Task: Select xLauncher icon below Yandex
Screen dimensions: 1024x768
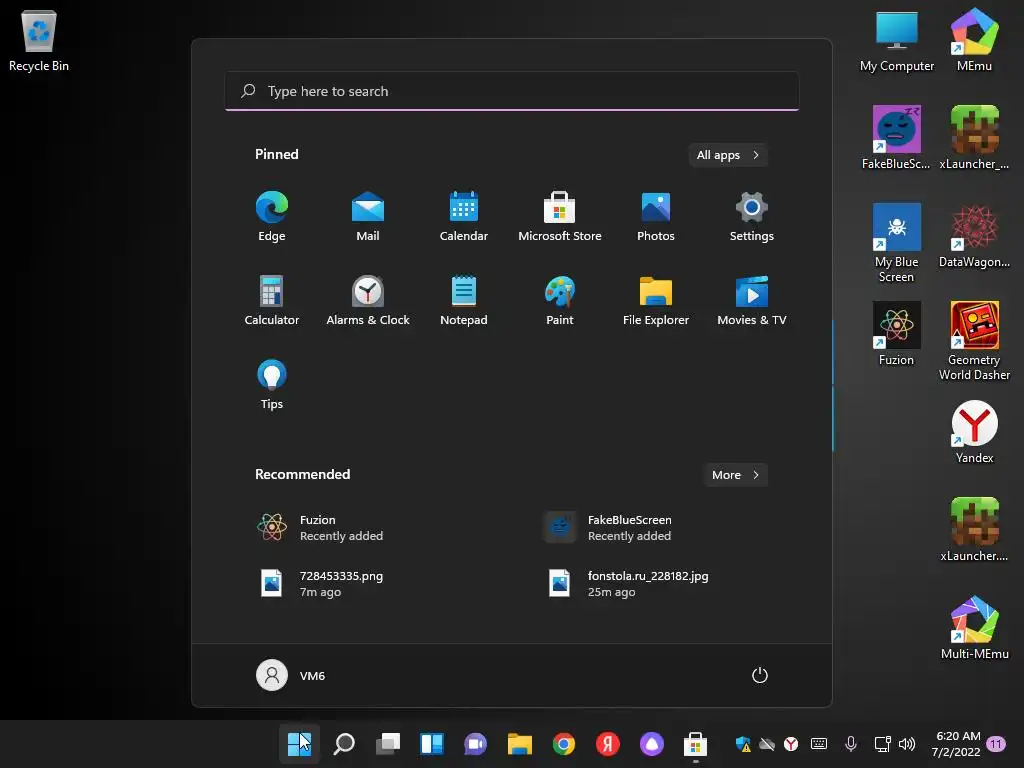Action: [x=974, y=530]
